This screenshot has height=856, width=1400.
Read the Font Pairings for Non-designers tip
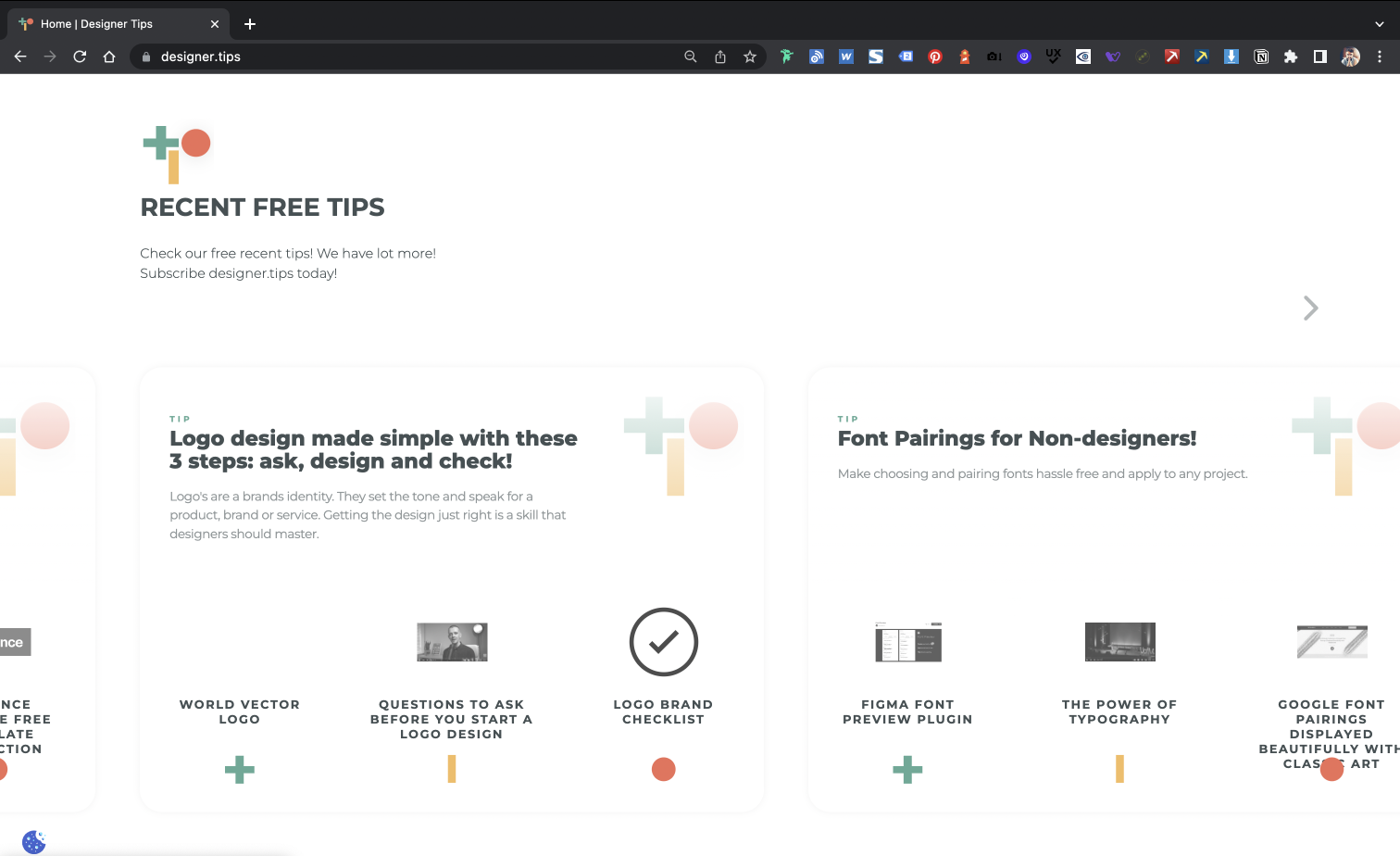click(1017, 437)
